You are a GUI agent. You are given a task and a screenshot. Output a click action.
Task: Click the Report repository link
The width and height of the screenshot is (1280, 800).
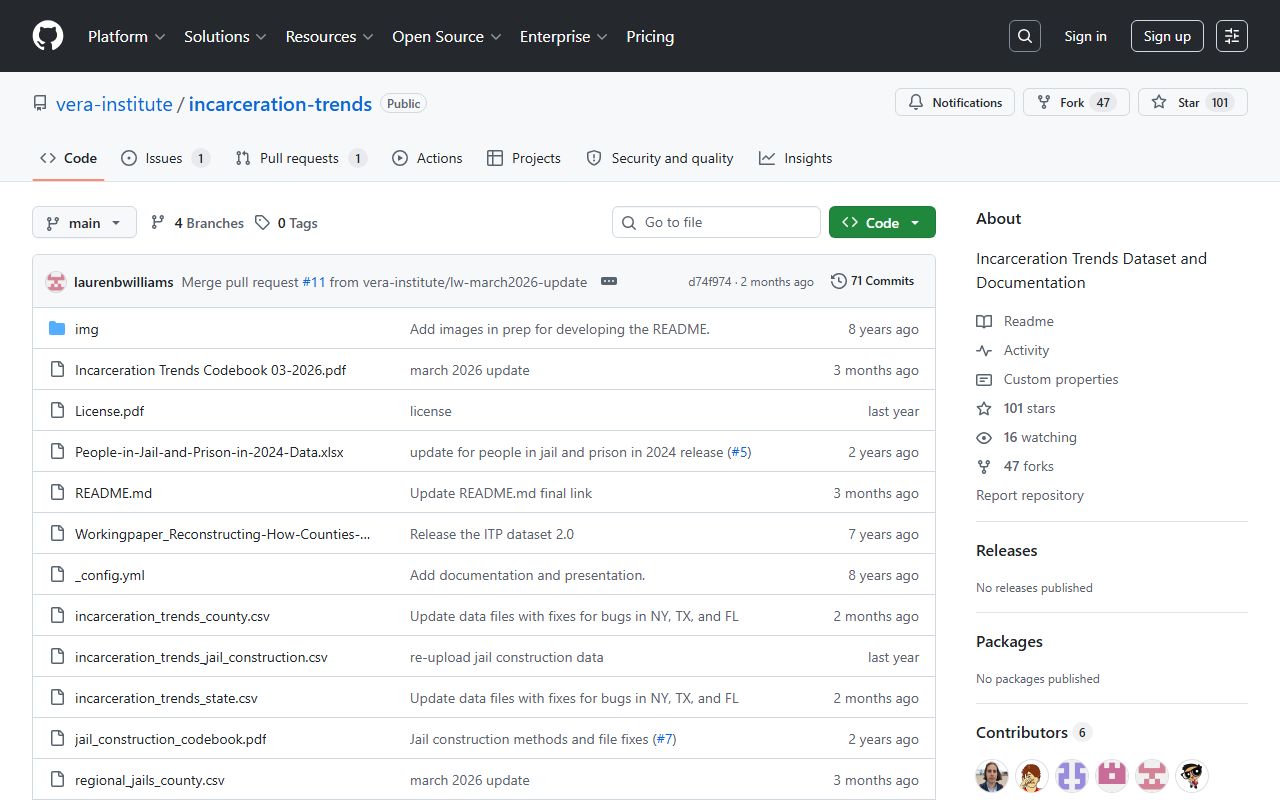1030,495
